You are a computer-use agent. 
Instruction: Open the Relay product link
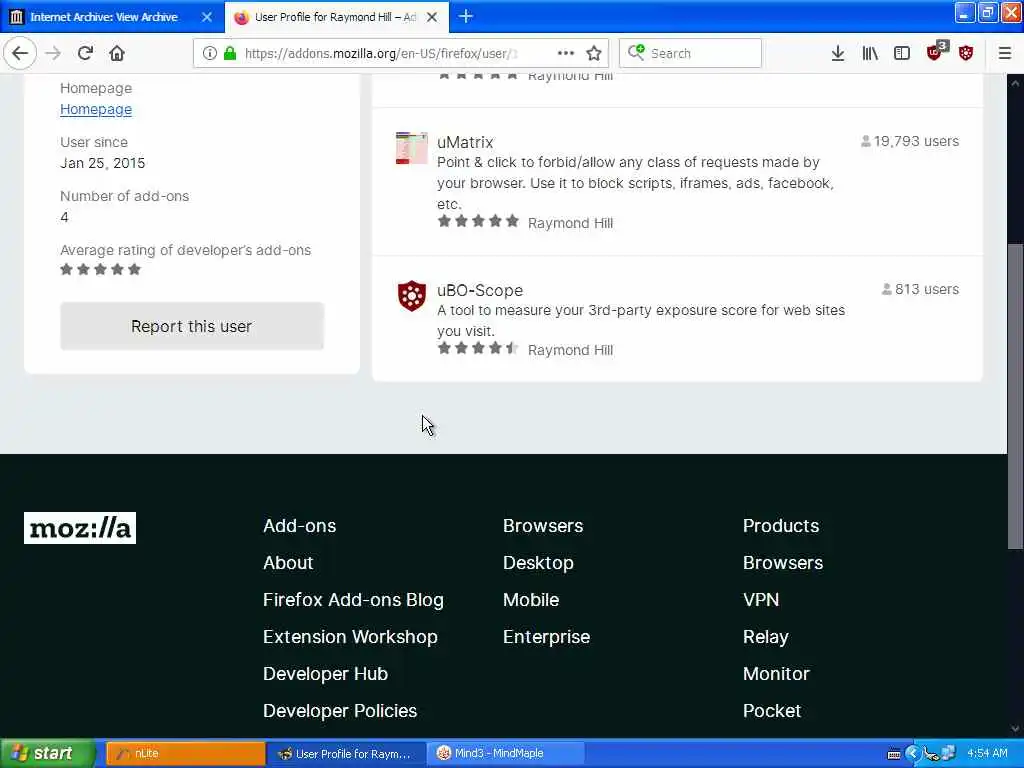(x=765, y=637)
